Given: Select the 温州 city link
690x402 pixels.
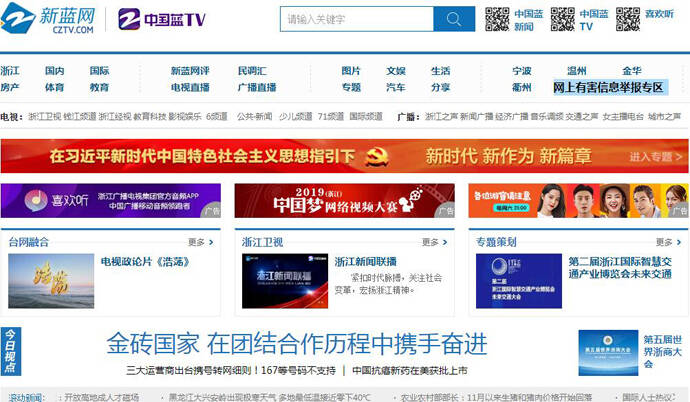Looking at the screenshot, I should click(x=577, y=71).
